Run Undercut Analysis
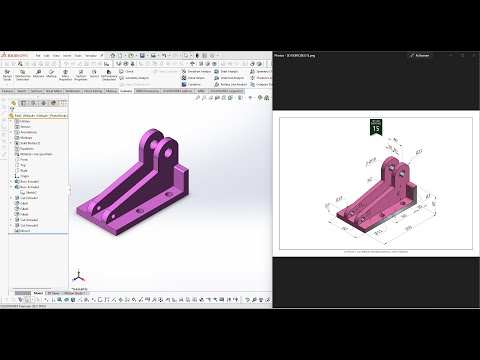480x360 pixels. pos(229,78)
